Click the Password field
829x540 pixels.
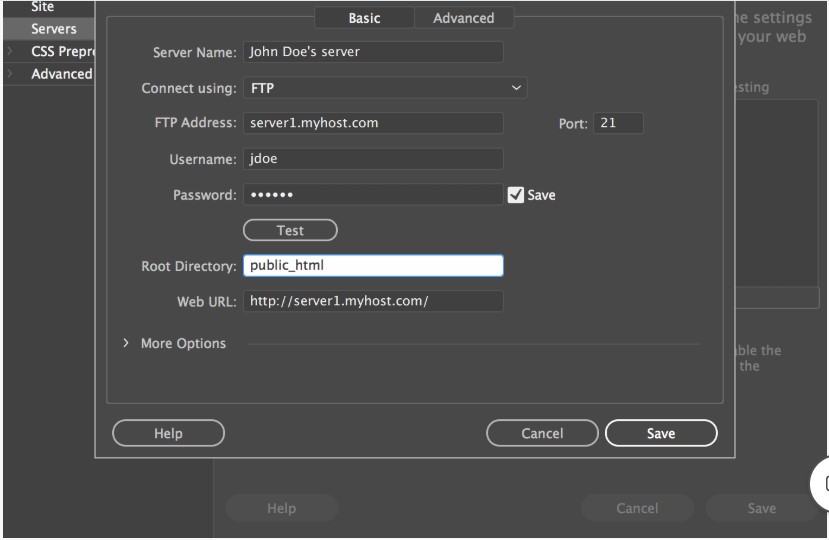(x=373, y=195)
